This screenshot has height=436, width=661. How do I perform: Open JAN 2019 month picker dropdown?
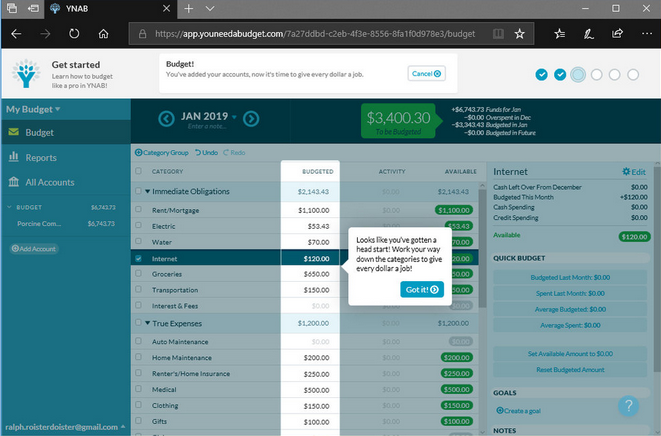[x=209, y=116]
